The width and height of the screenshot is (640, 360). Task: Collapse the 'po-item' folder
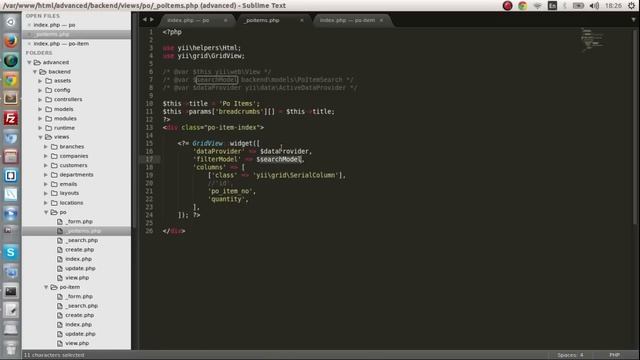pos(46,287)
